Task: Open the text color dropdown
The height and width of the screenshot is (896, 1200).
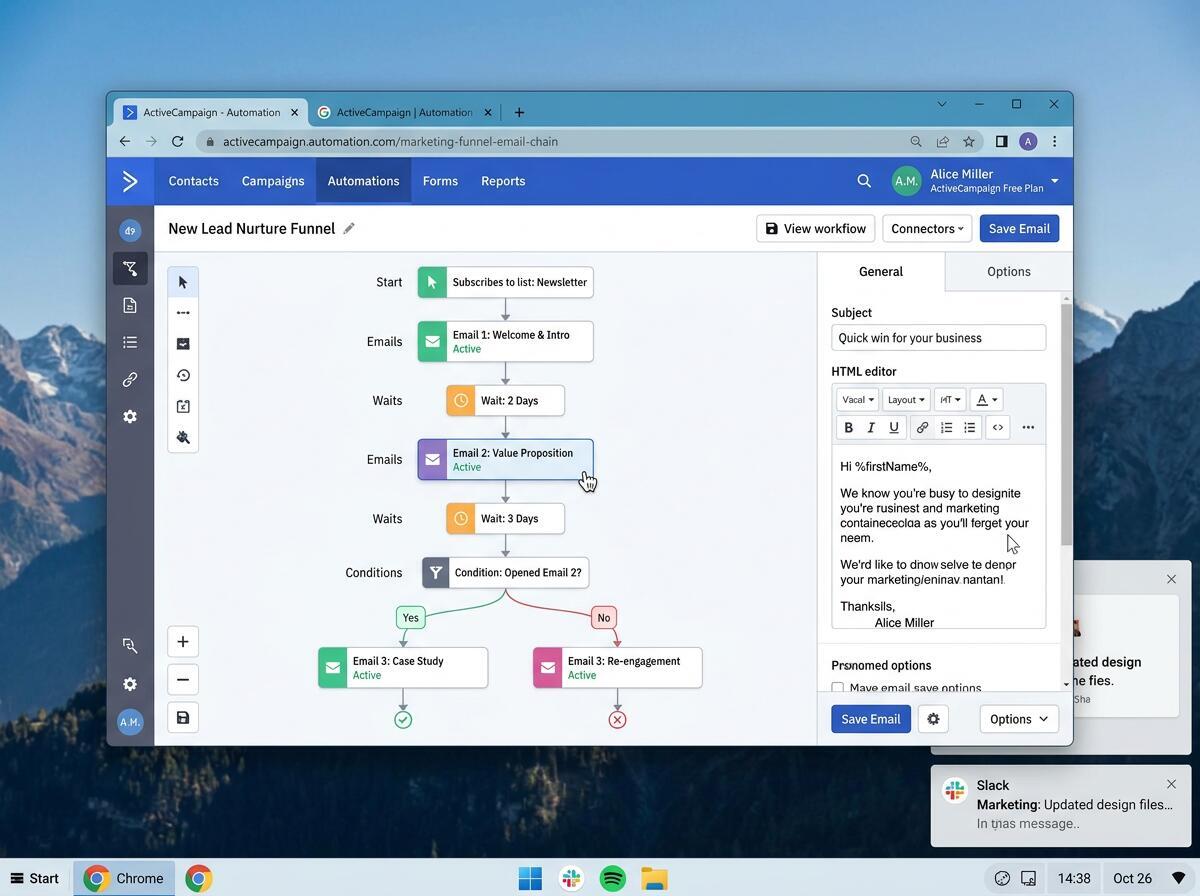Action: coord(986,400)
